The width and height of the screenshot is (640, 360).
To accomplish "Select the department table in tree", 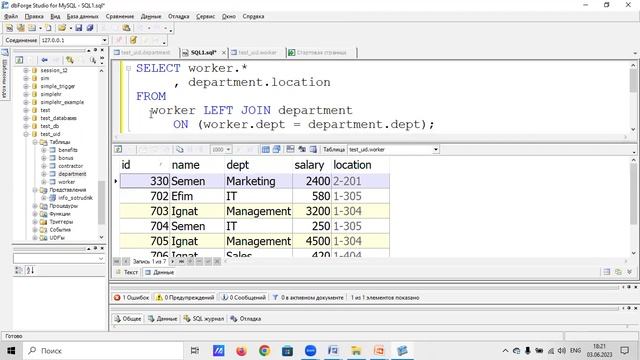I will coord(72,174).
